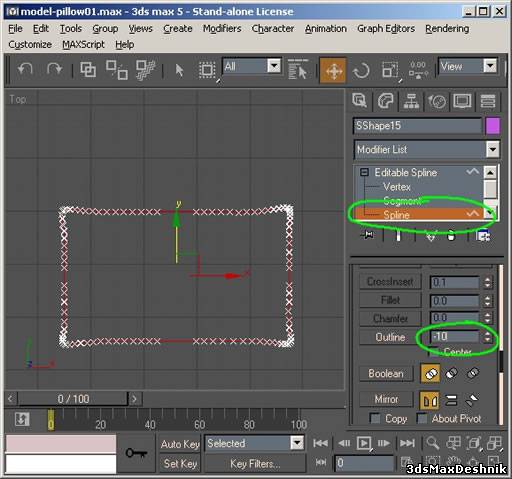The width and height of the screenshot is (512, 479).
Task: Click the purple object color swatch
Action: (x=493, y=126)
